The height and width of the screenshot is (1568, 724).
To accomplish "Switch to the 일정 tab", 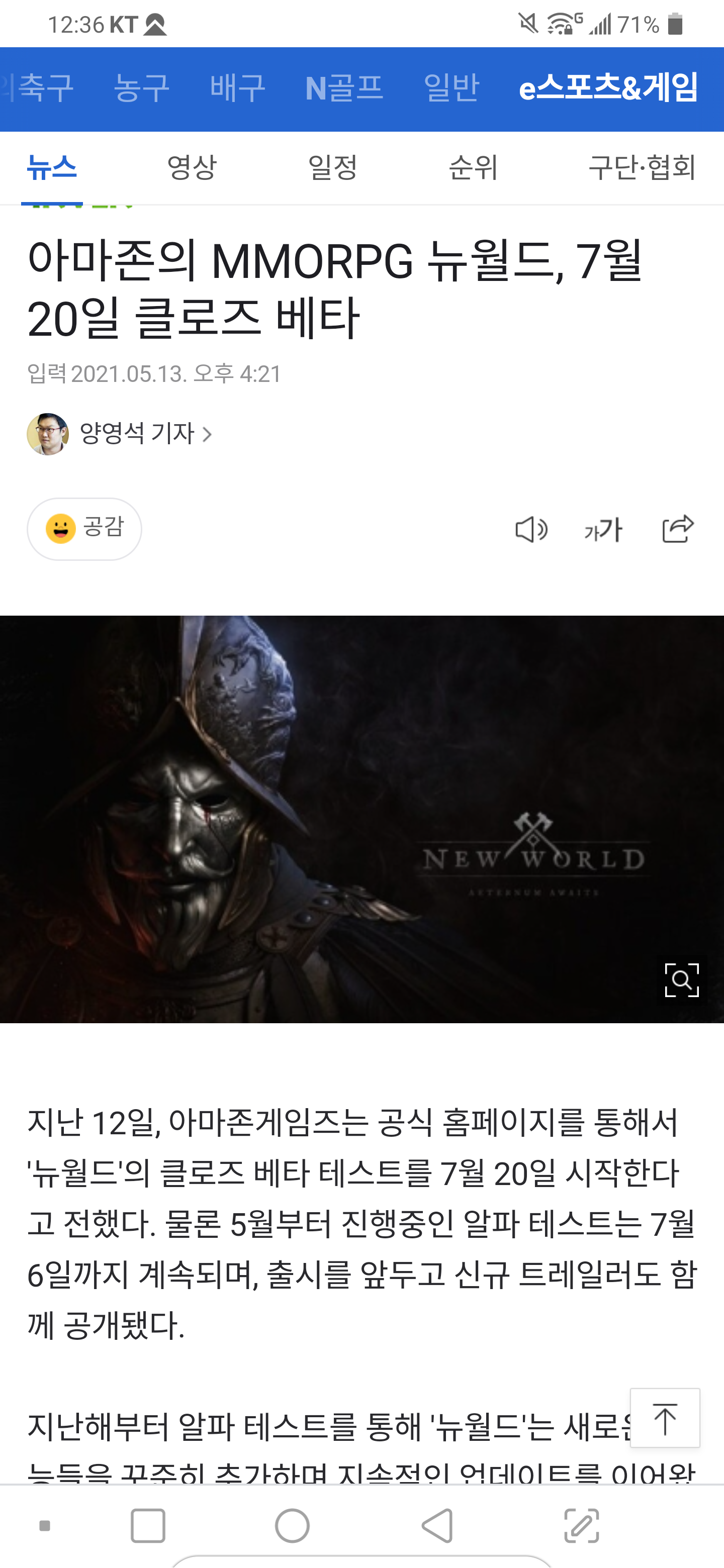I will click(x=332, y=167).
